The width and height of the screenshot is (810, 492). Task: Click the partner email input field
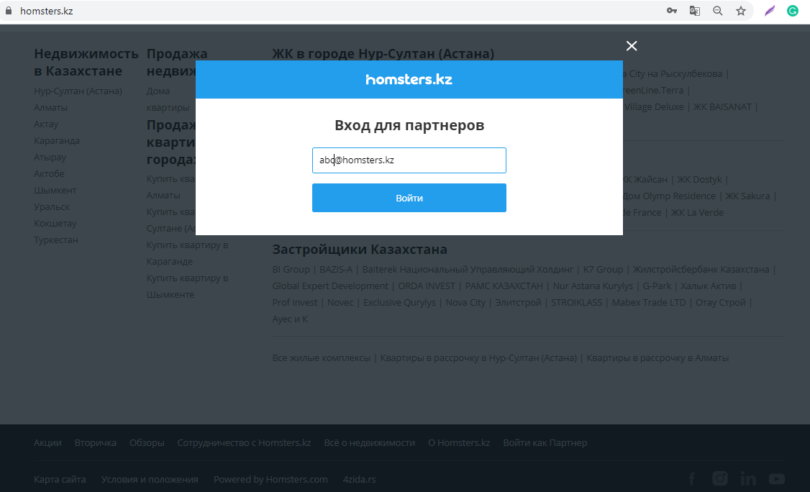[408, 160]
